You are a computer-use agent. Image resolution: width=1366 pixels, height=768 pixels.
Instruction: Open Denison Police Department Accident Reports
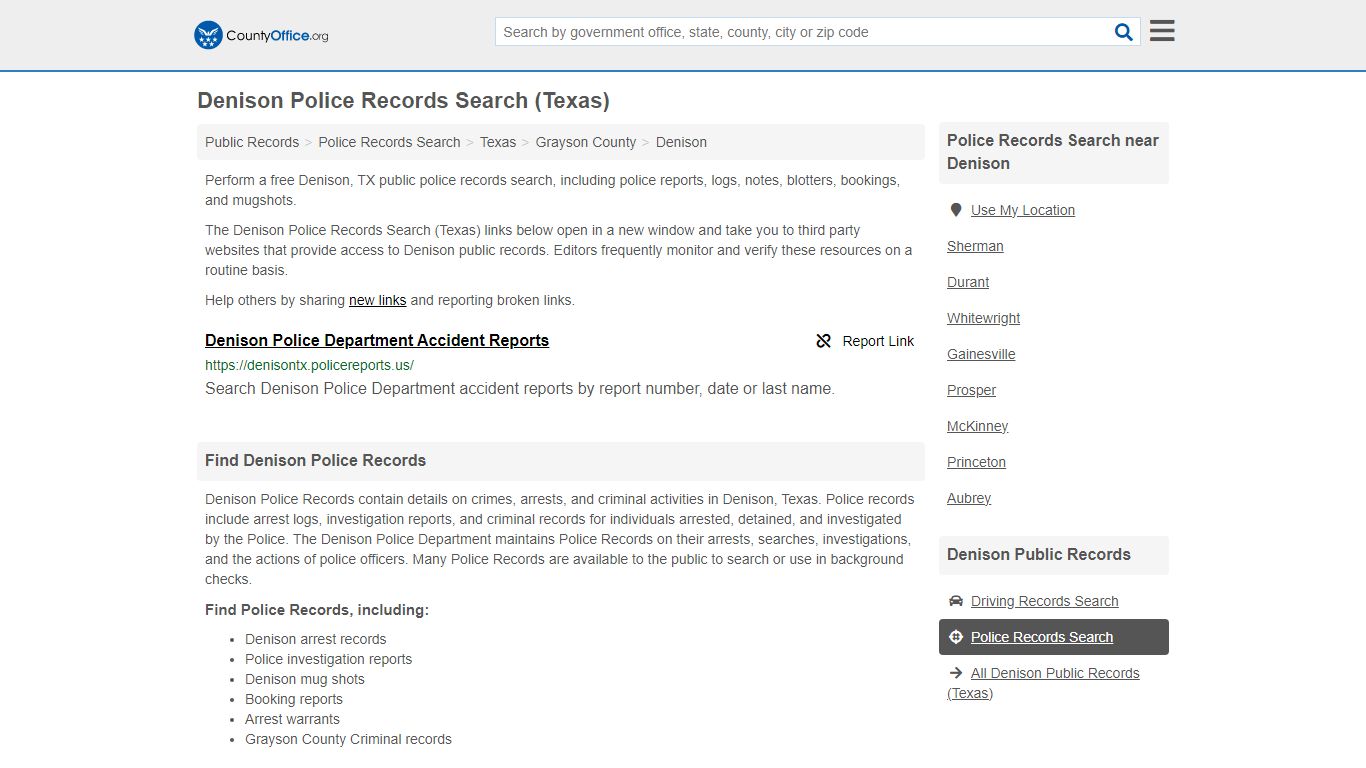(377, 340)
